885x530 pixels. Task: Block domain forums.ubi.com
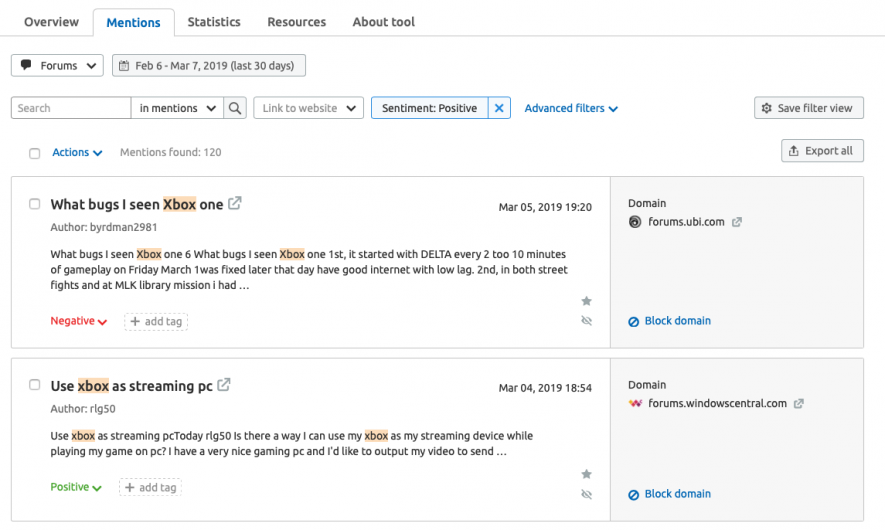677,321
